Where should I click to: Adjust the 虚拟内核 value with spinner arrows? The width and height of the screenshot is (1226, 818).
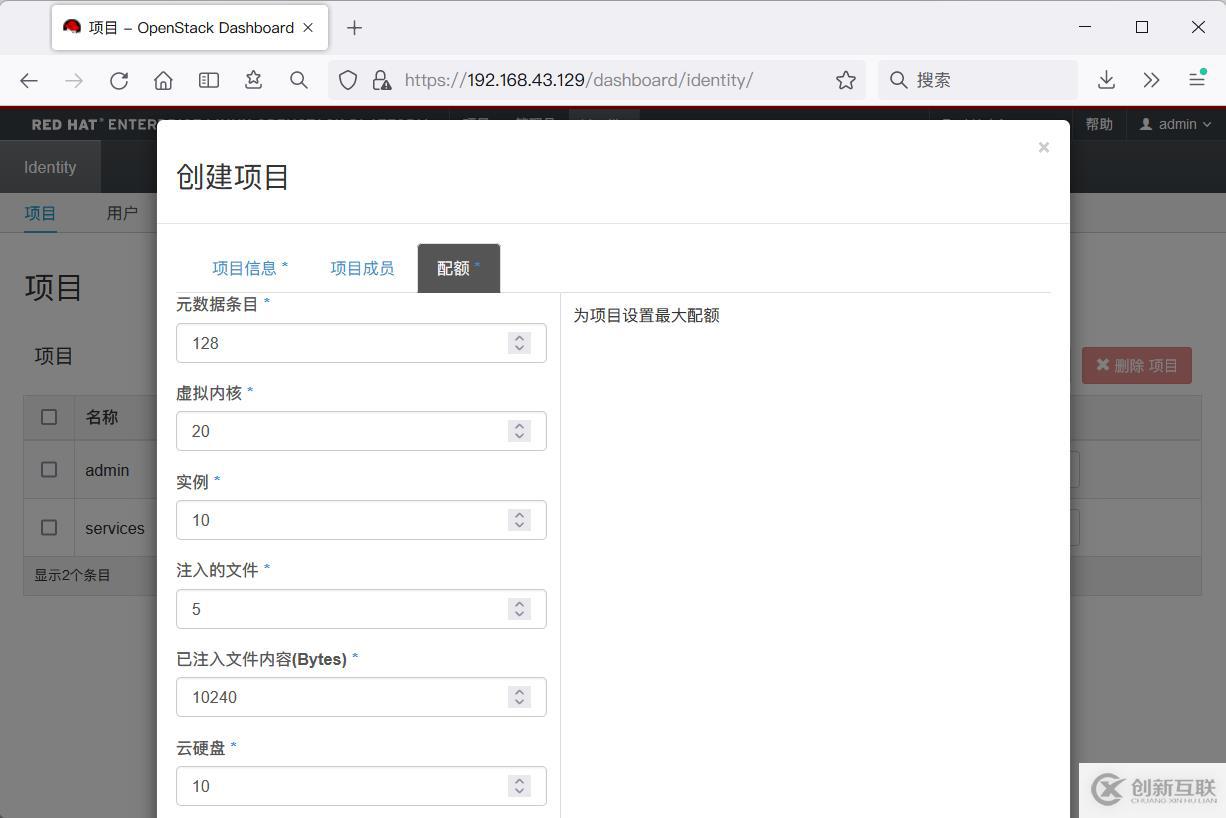point(519,431)
